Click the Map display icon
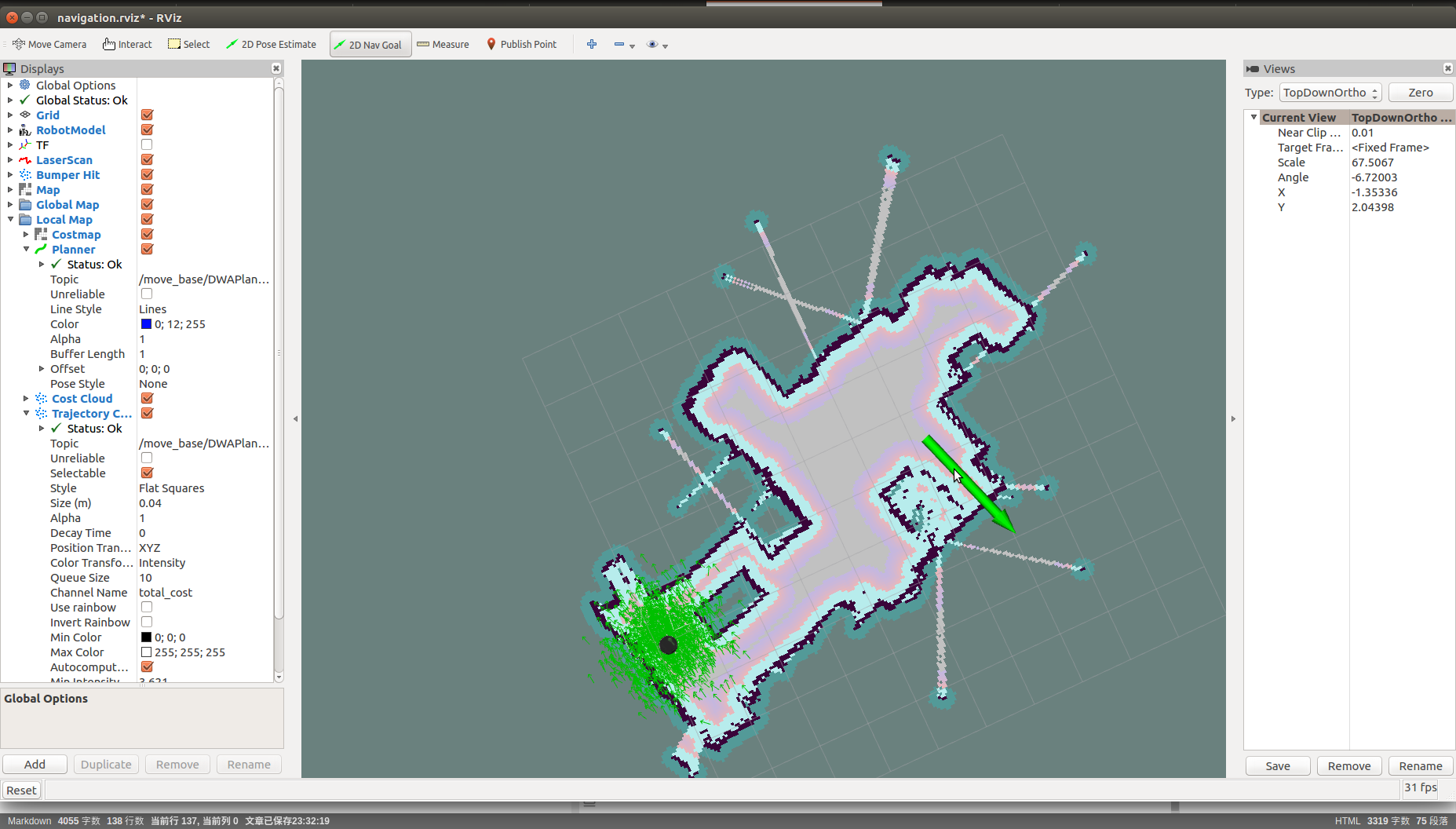Viewport: 1456px width, 829px height. point(25,189)
